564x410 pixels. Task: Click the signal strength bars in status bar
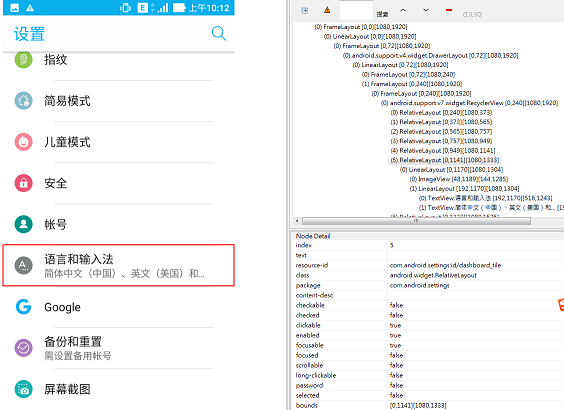point(163,8)
